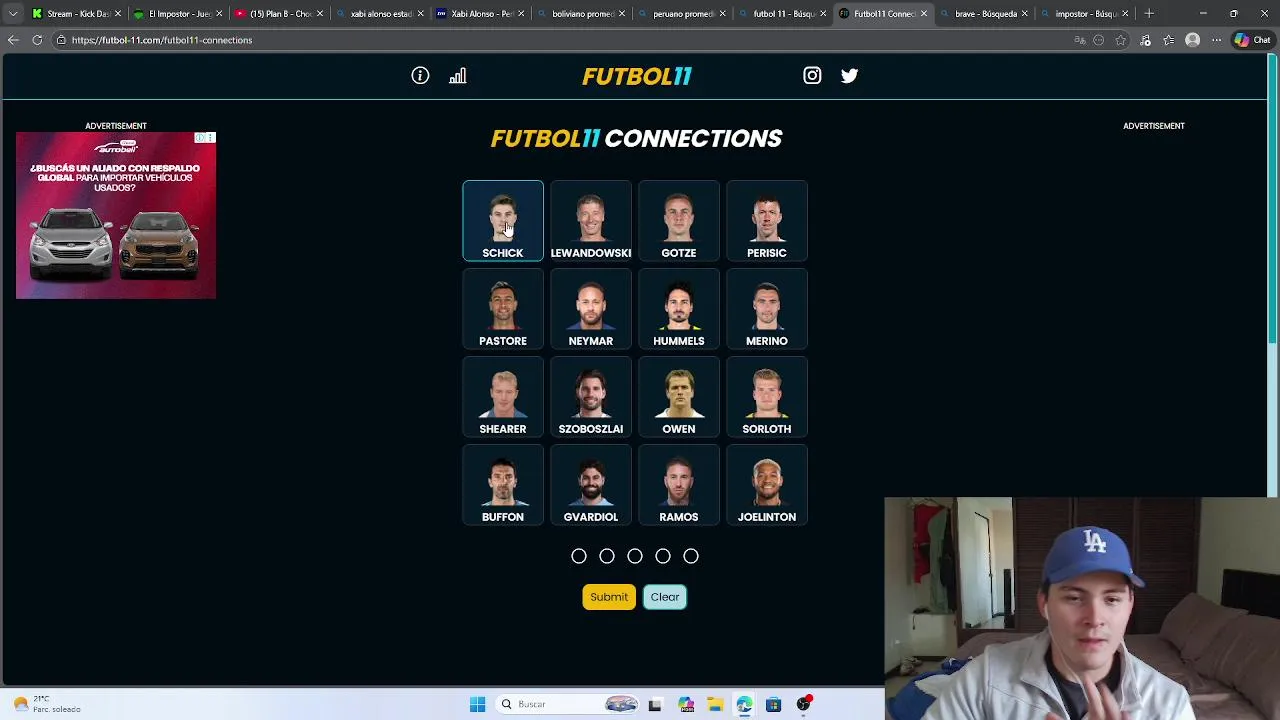Viewport: 1280px width, 720px height.
Task: Select the Ramos player card
Action: [679, 485]
